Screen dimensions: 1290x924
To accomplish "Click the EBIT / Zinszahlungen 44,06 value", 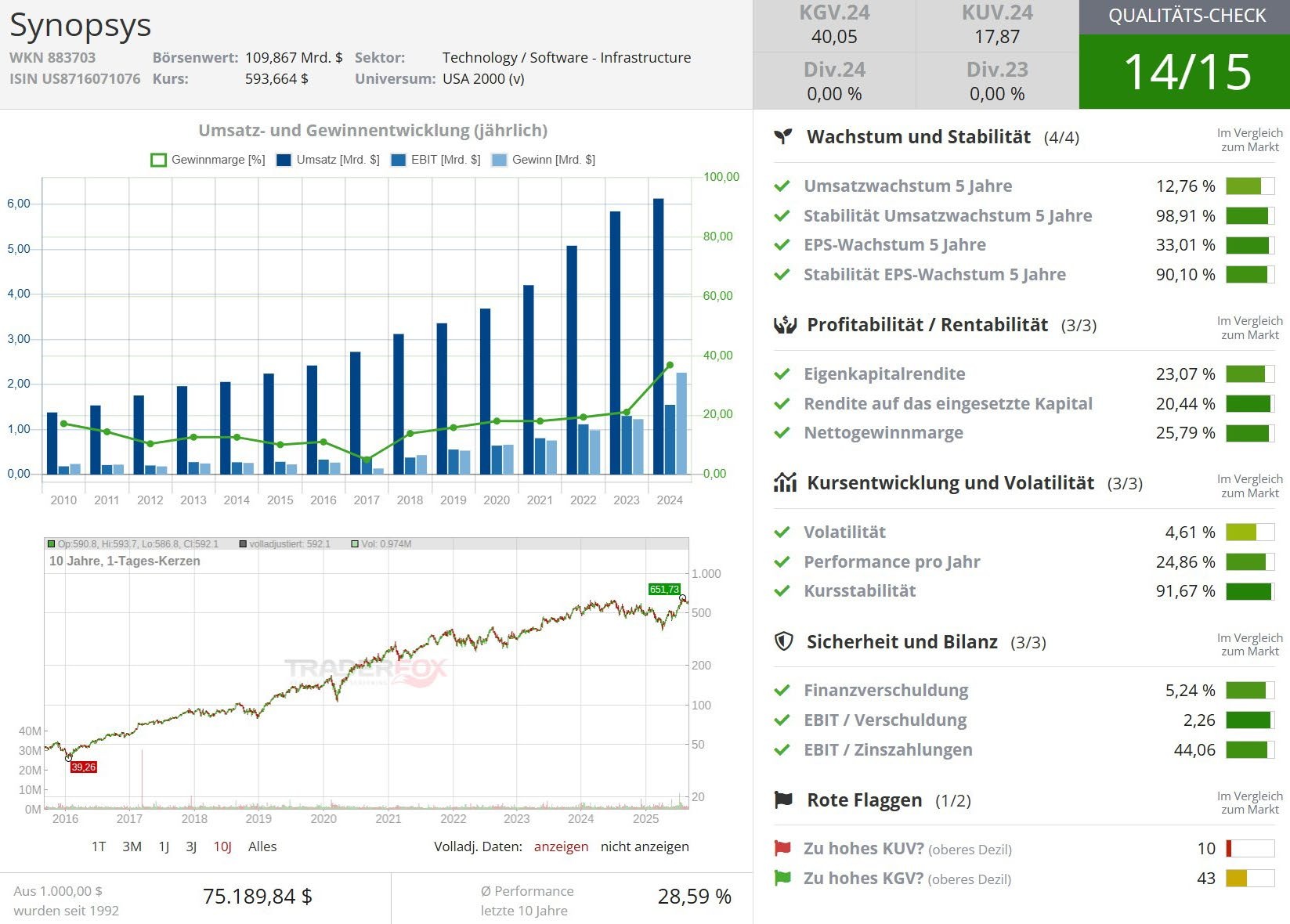I will [1194, 749].
